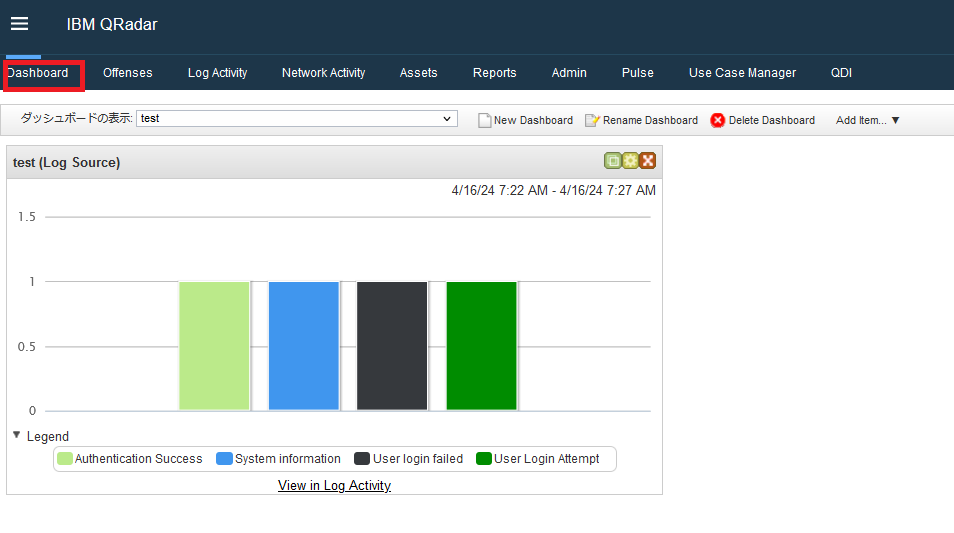Click the Rename Dashboard pencil icon
This screenshot has width=954, height=533.
click(x=592, y=120)
